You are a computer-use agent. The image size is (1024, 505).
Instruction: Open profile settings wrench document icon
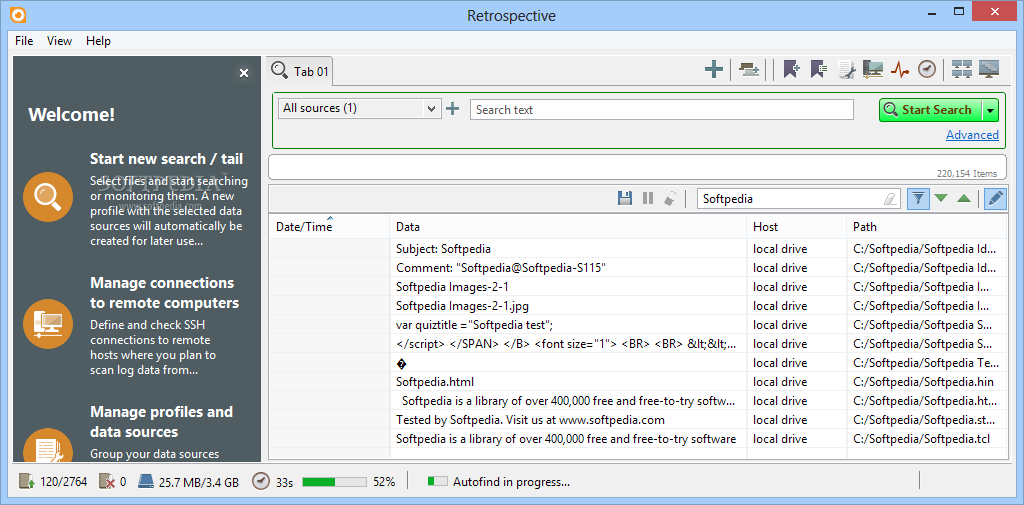[846, 69]
